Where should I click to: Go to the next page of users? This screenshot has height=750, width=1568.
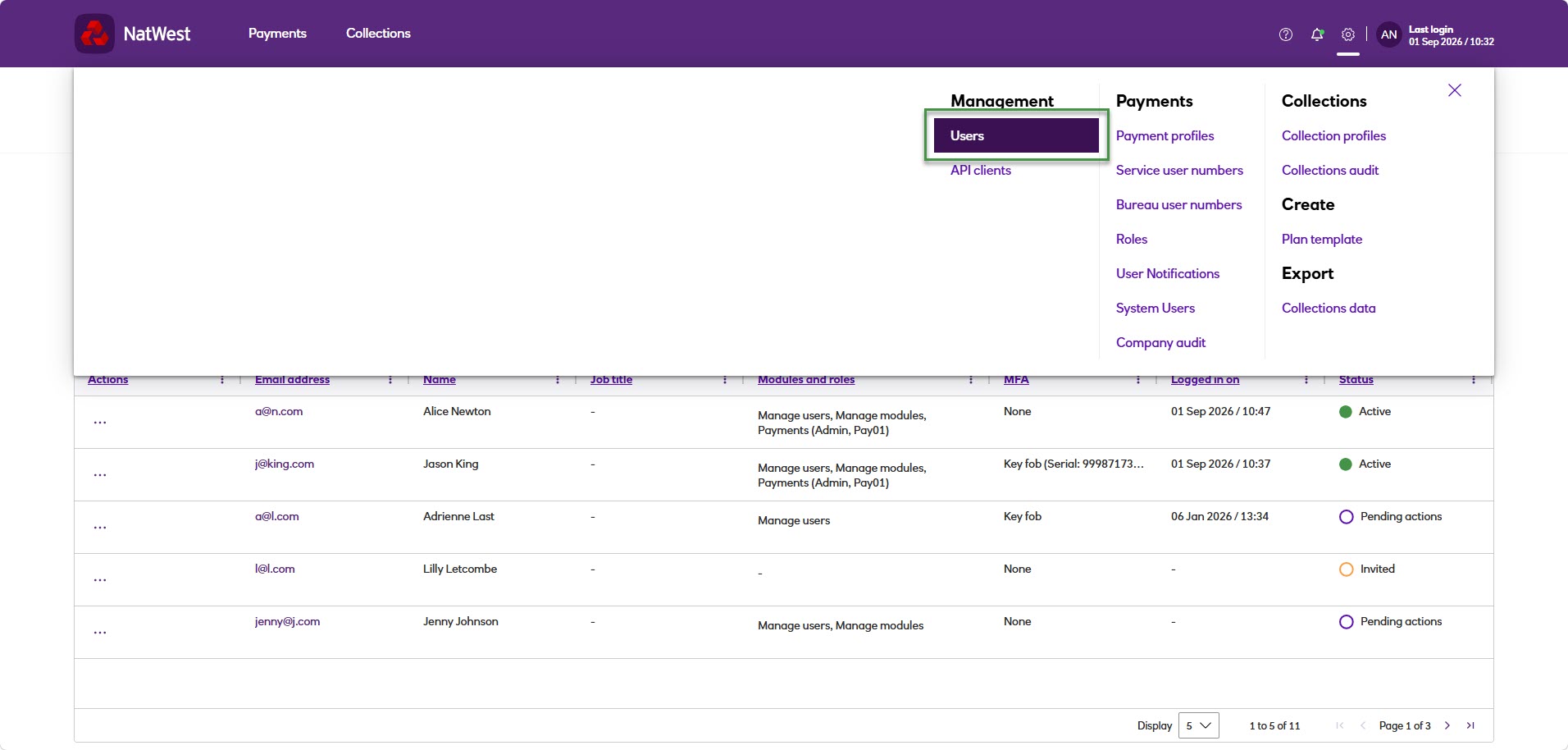tap(1447, 725)
